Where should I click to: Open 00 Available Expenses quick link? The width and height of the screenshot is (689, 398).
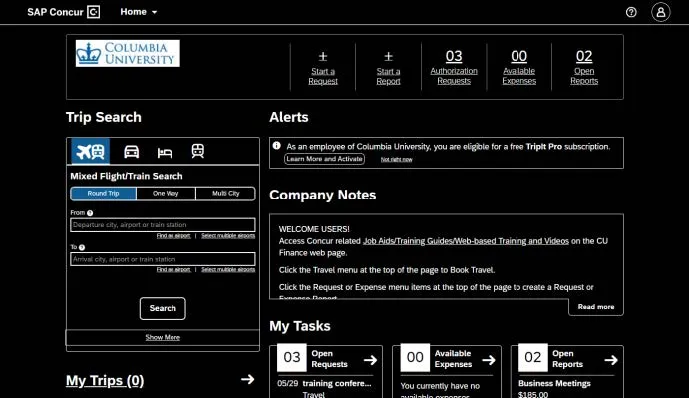519,67
